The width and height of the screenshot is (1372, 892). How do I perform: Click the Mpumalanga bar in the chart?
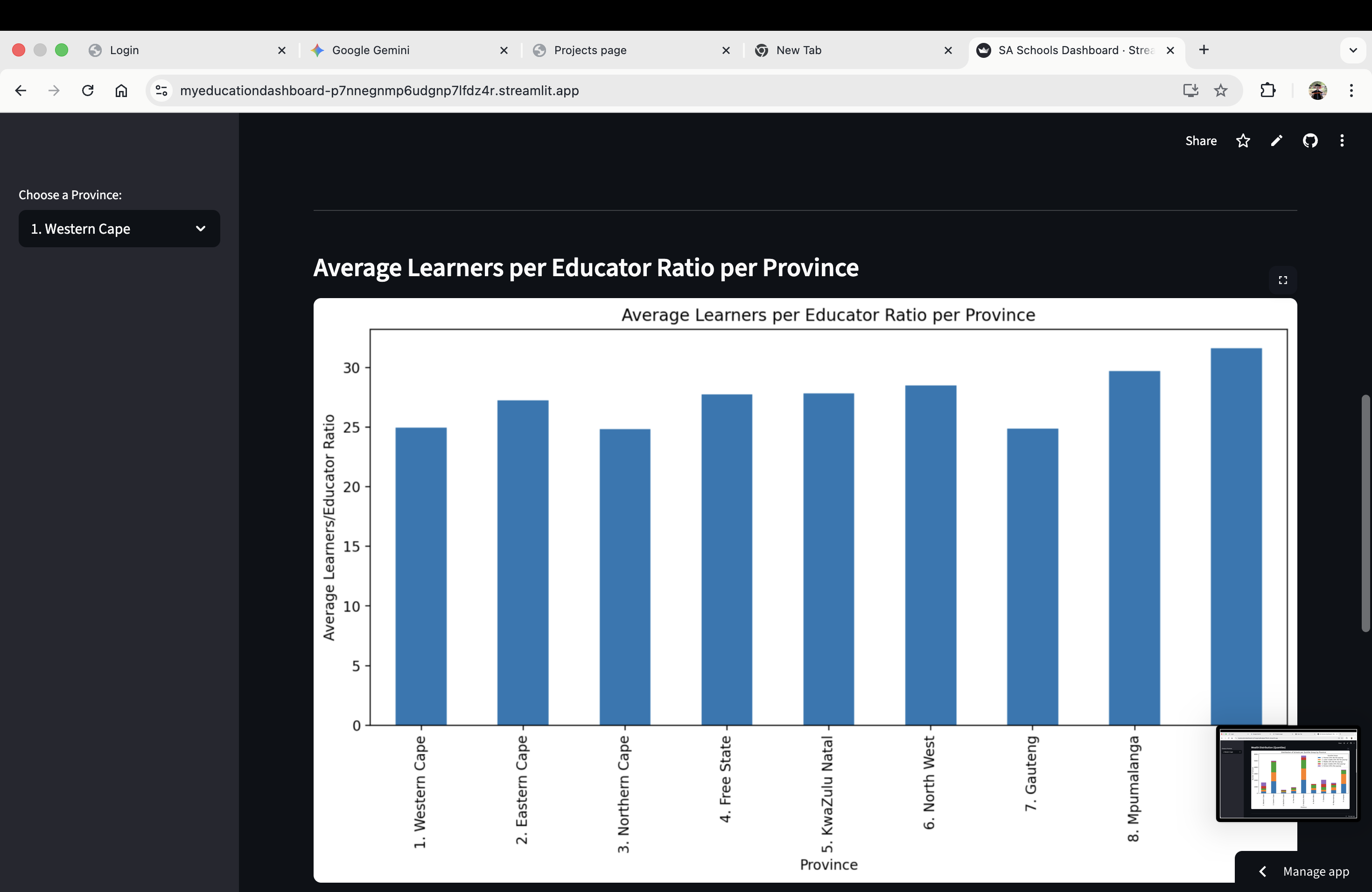[x=1134, y=548]
